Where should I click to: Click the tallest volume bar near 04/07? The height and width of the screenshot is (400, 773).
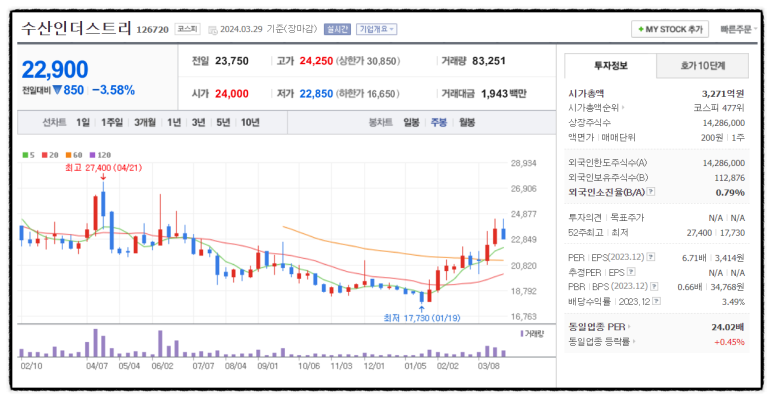click(x=95, y=343)
